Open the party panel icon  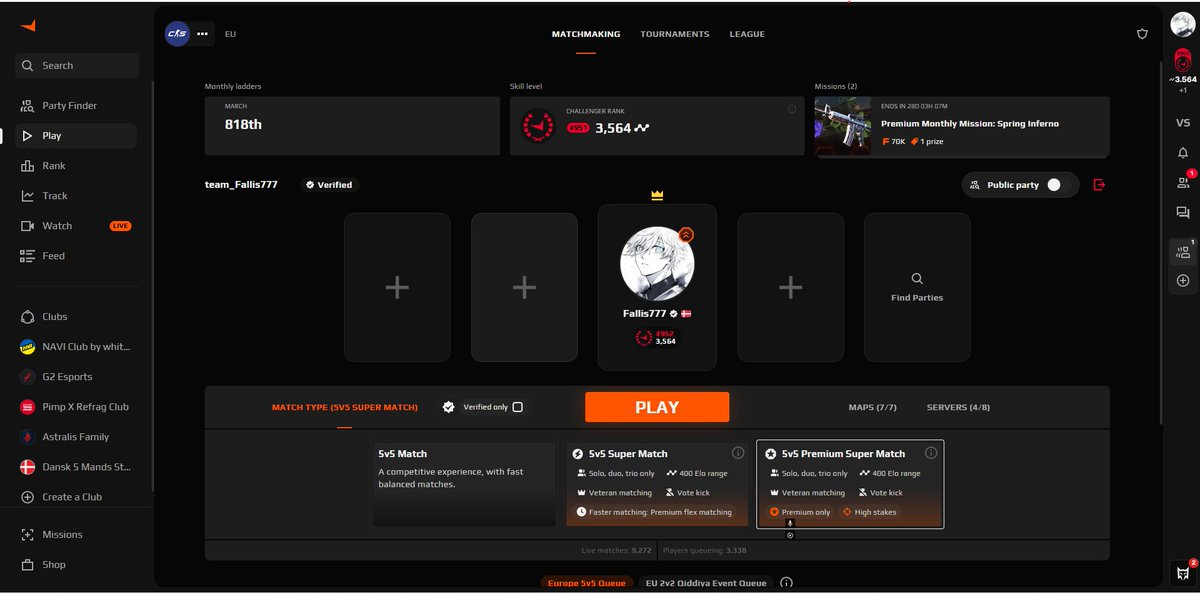pos(1183,252)
